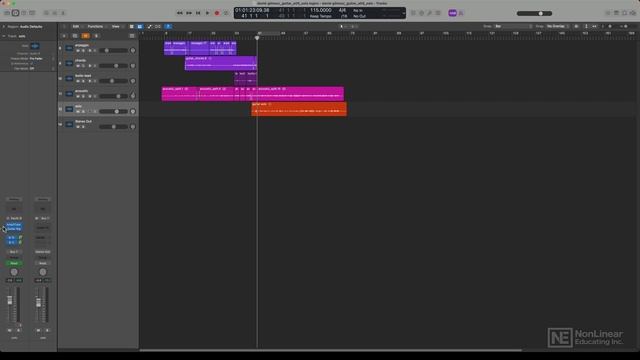This screenshot has width=640, height=360.
Task: Toggle the Inspector panel button
Action: click(16, 13)
